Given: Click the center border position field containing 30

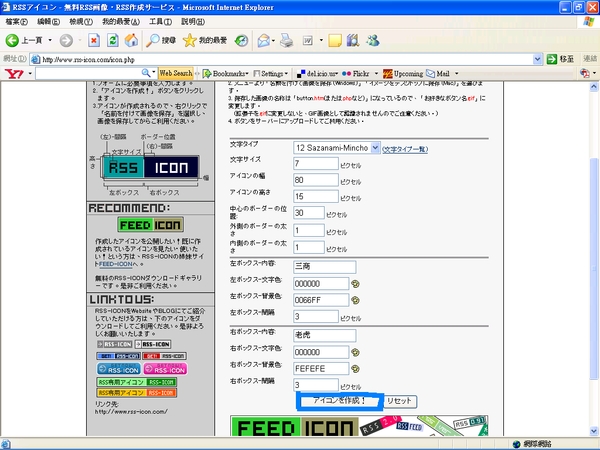Looking at the screenshot, I should point(309,213).
